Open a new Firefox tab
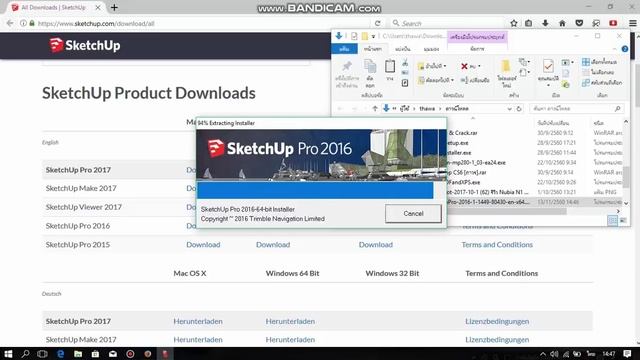Screen dimensions: 640x360 114,7
